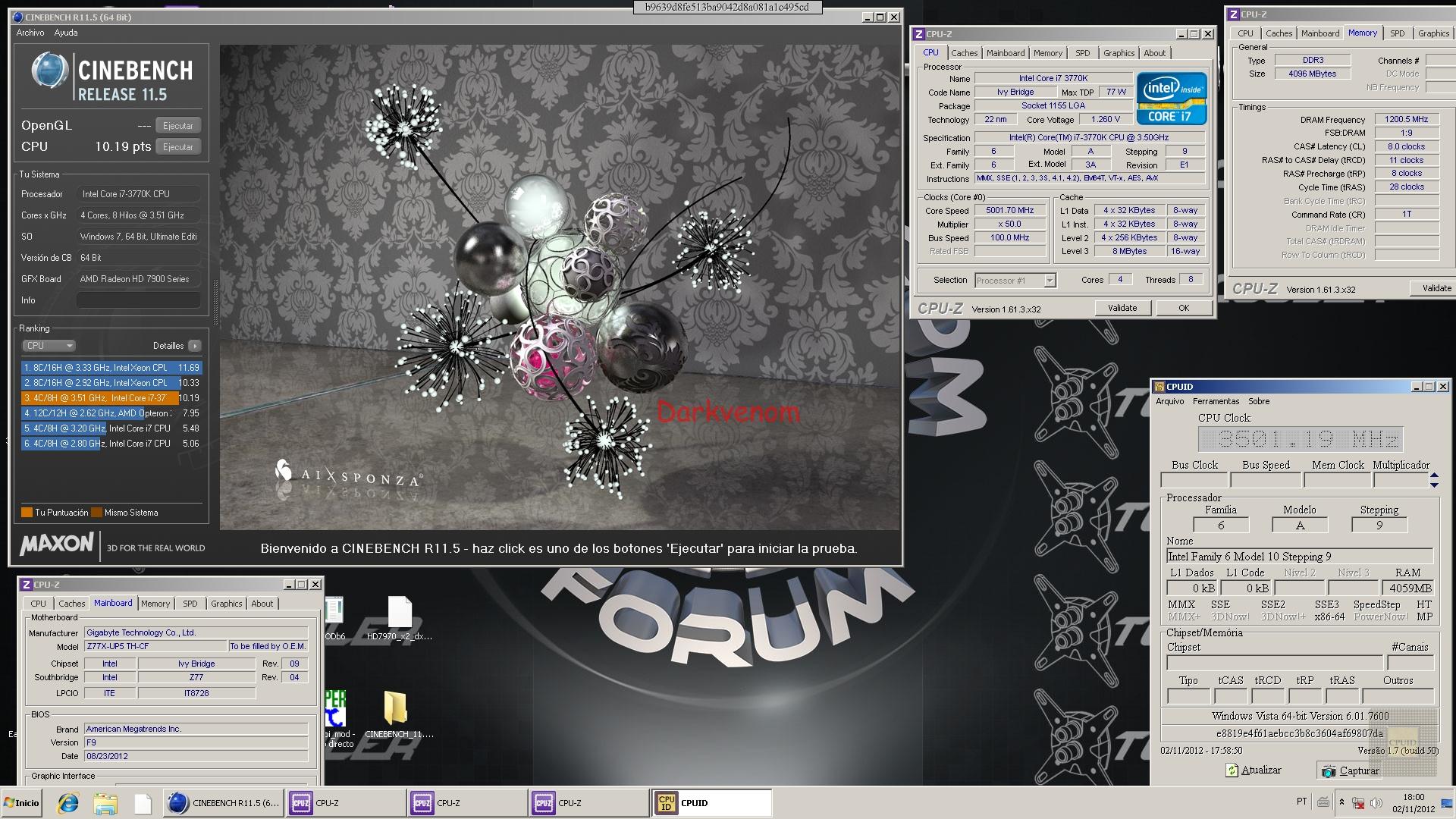Image resolution: width=1456 pixels, height=819 pixels.
Task: Click the Inicio start button
Action: pyautogui.click(x=22, y=803)
